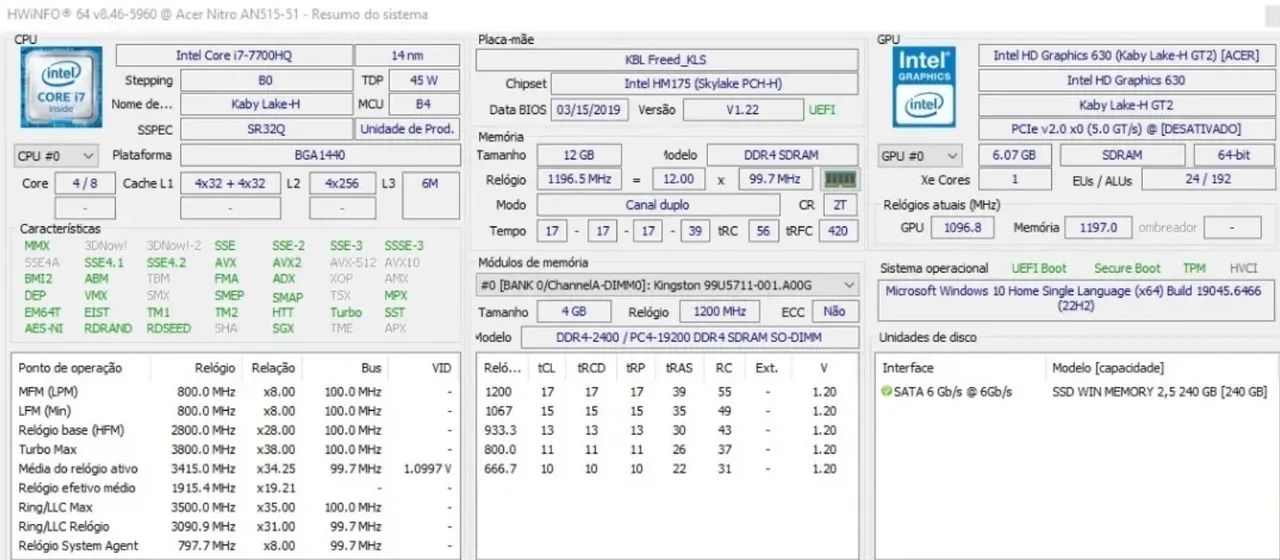Click the AVX2 feature flag
This screenshot has width=1280, height=560.
tap(286, 262)
